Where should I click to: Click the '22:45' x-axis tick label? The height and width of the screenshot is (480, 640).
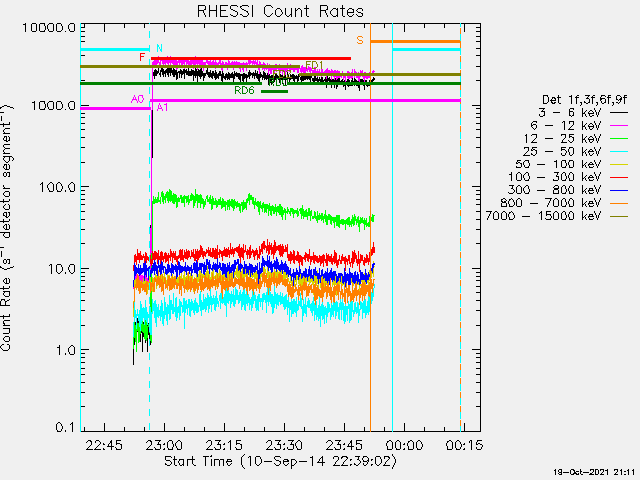(x=104, y=445)
